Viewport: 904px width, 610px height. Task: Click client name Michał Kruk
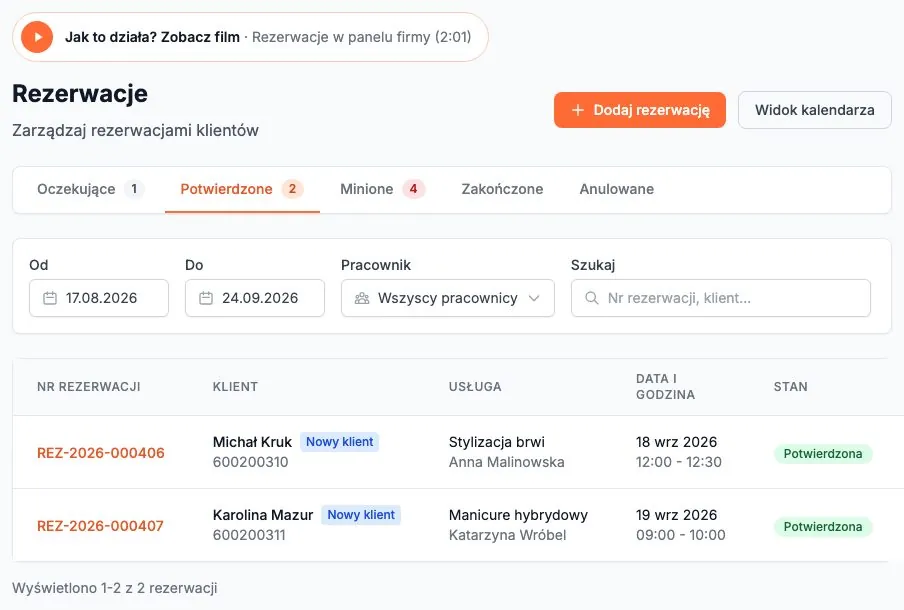pyautogui.click(x=252, y=442)
